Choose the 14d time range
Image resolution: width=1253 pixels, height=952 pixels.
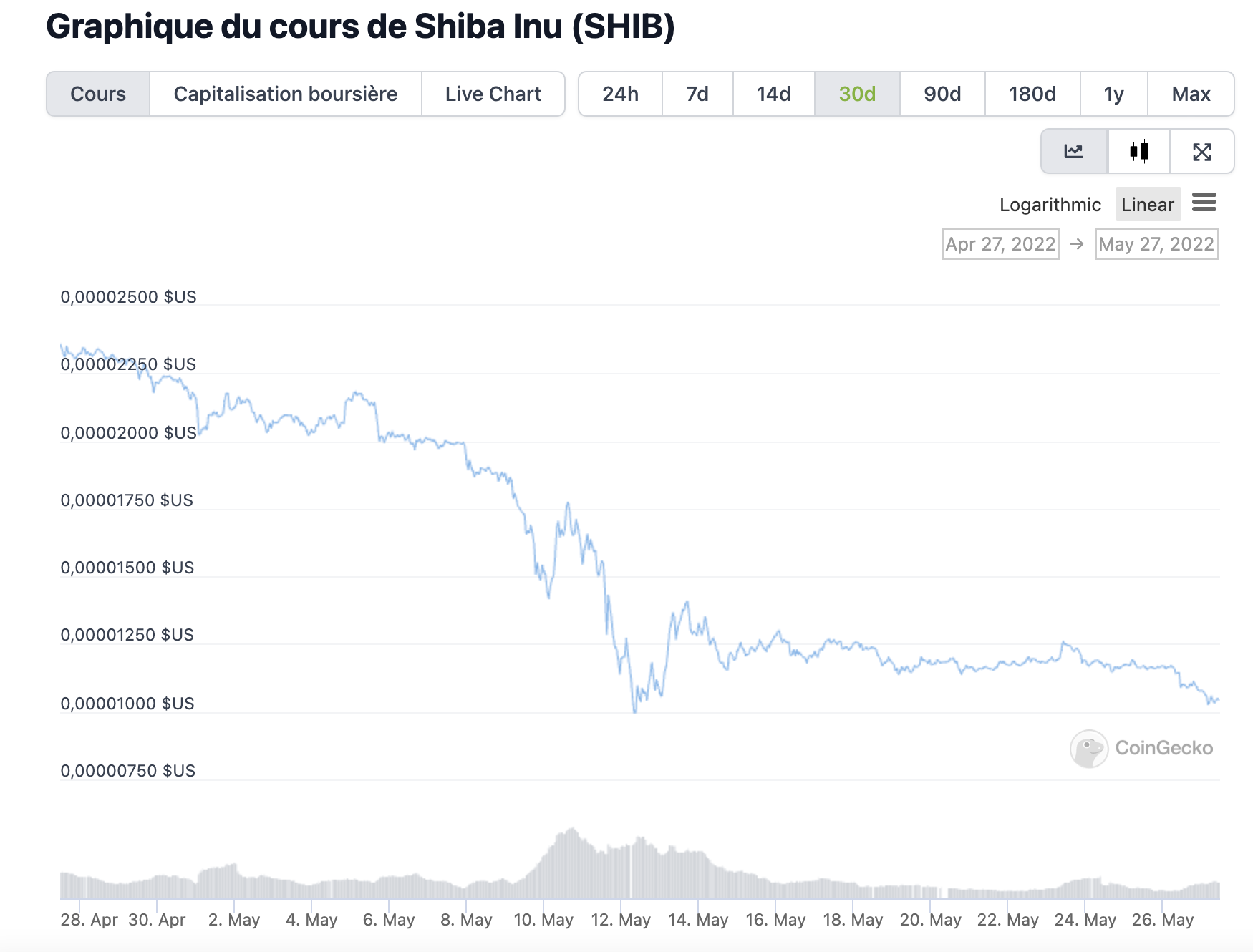click(773, 94)
